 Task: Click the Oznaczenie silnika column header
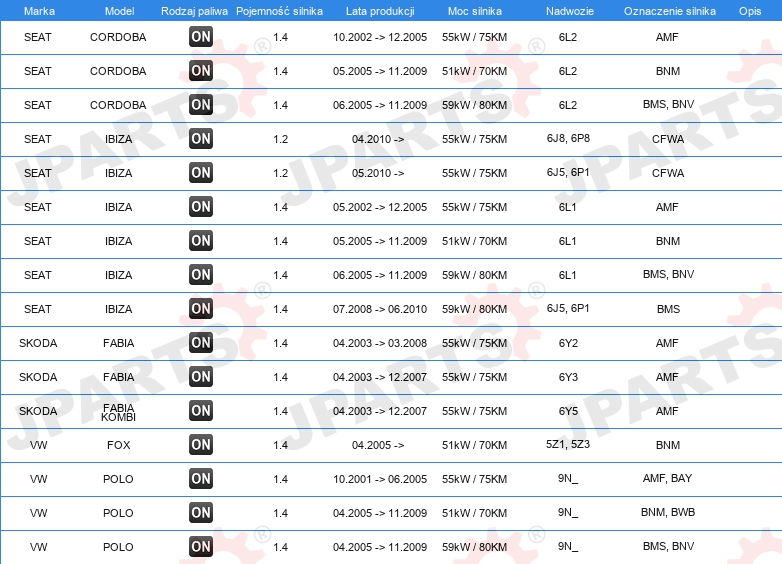pos(670,11)
